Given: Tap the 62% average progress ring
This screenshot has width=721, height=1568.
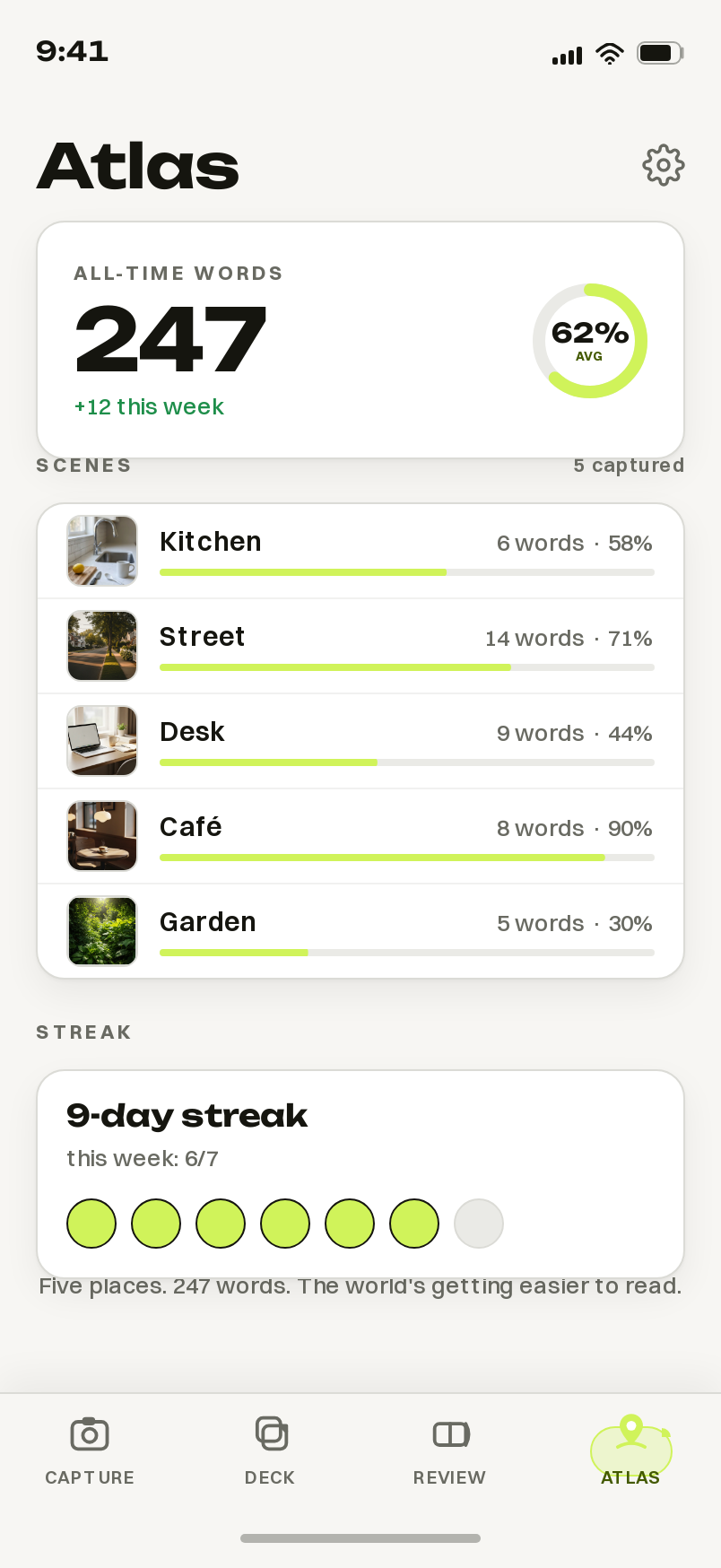Looking at the screenshot, I should pos(590,341).
